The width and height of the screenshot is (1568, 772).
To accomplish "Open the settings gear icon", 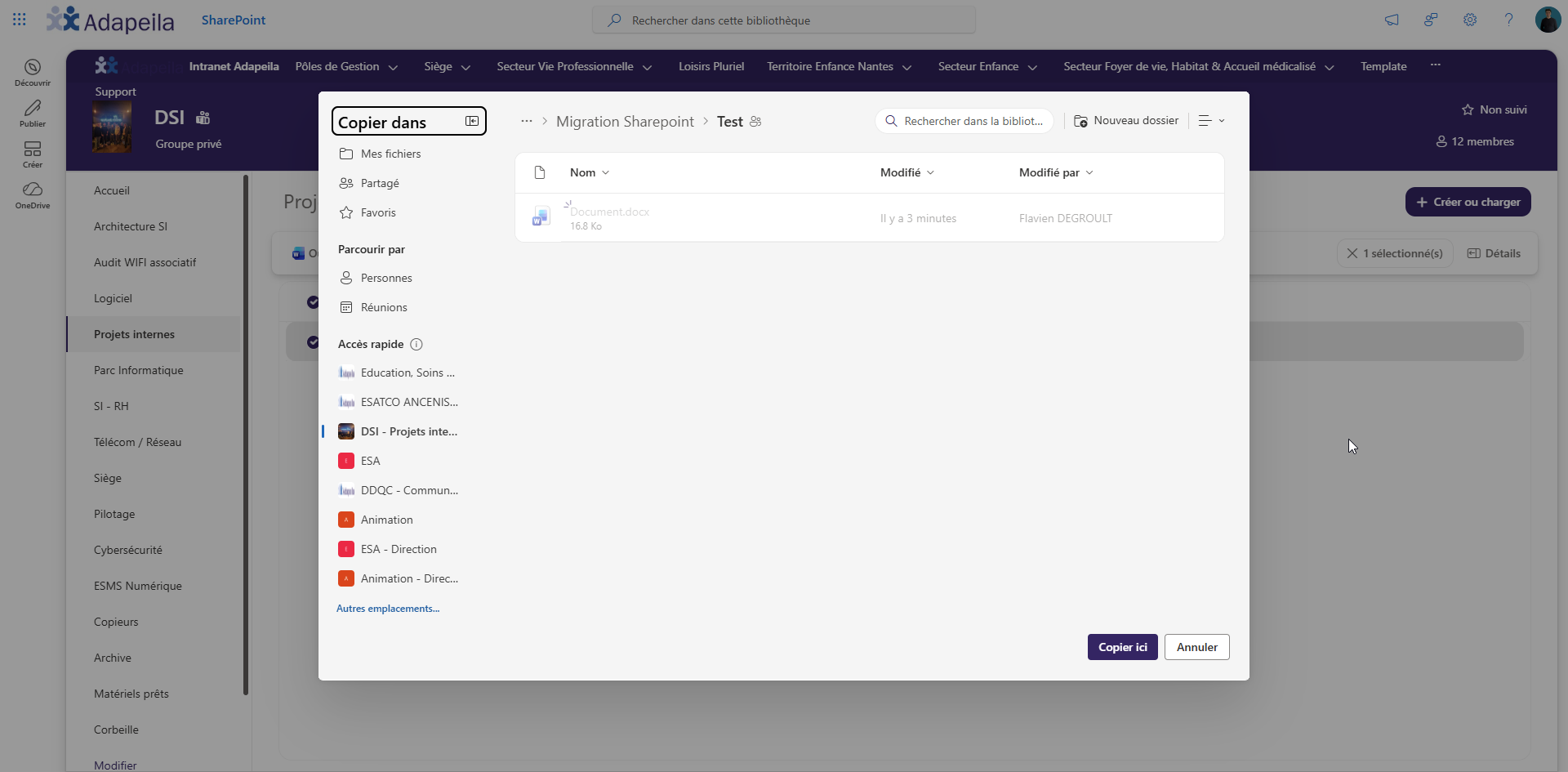I will [x=1470, y=20].
